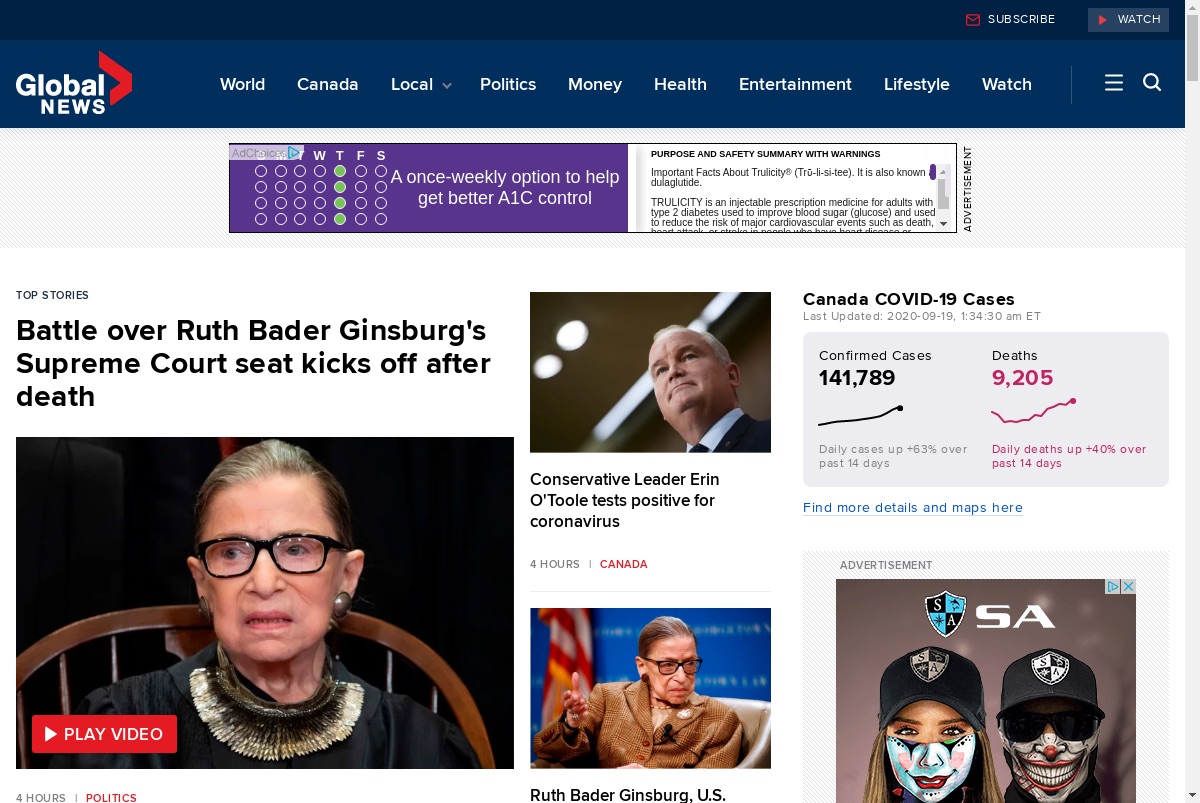Click the Canada category tag

point(624,564)
